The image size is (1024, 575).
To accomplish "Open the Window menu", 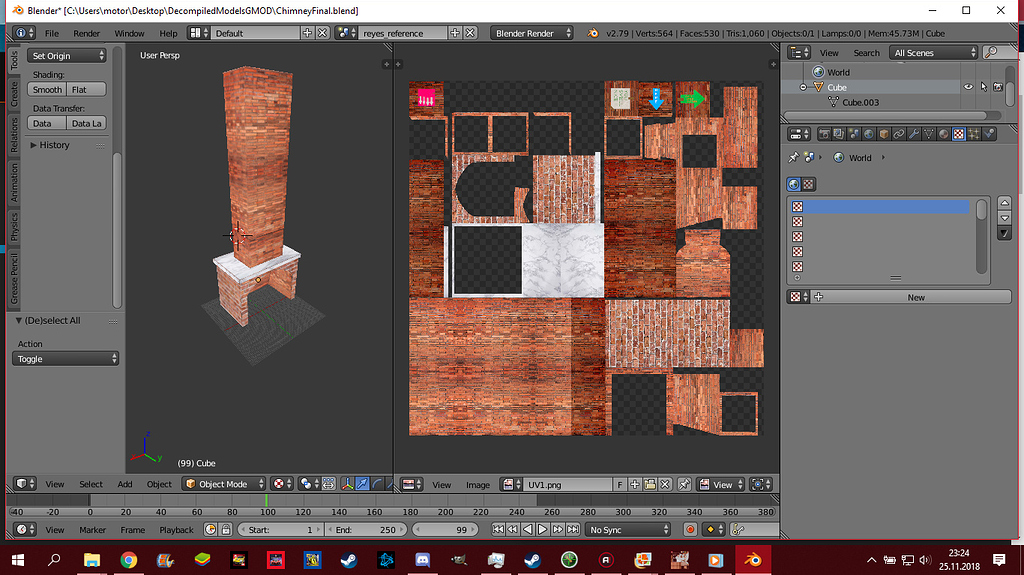I will pyautogui.click(x=129, y=33).
